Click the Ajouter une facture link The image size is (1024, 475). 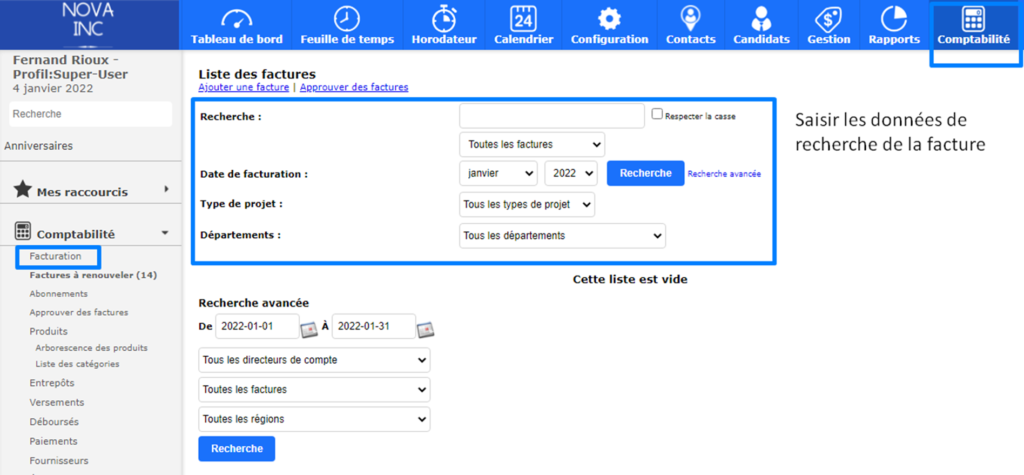(x=244, y=87)
